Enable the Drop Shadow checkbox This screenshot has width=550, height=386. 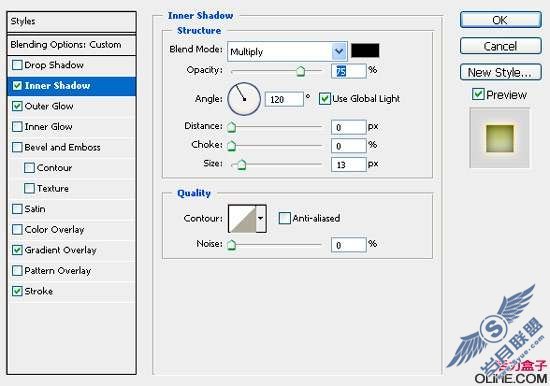pyautogui.click(x=17, y=65)
